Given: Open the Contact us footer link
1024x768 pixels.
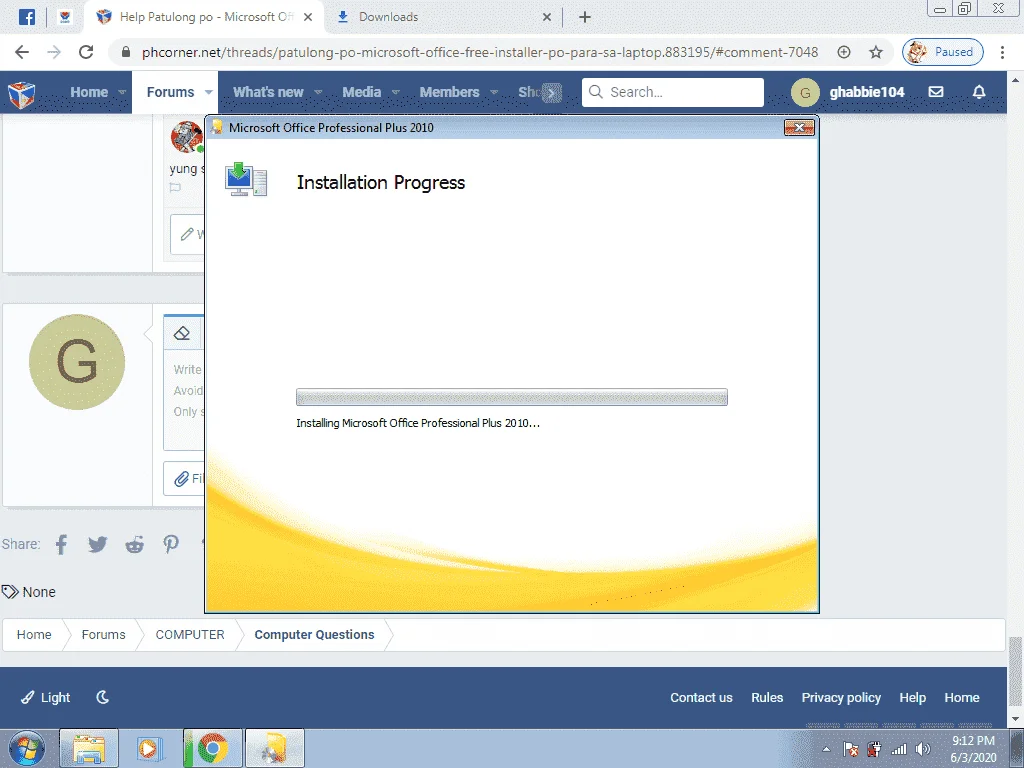Looking at the screenshot, I should pos(701,697).
